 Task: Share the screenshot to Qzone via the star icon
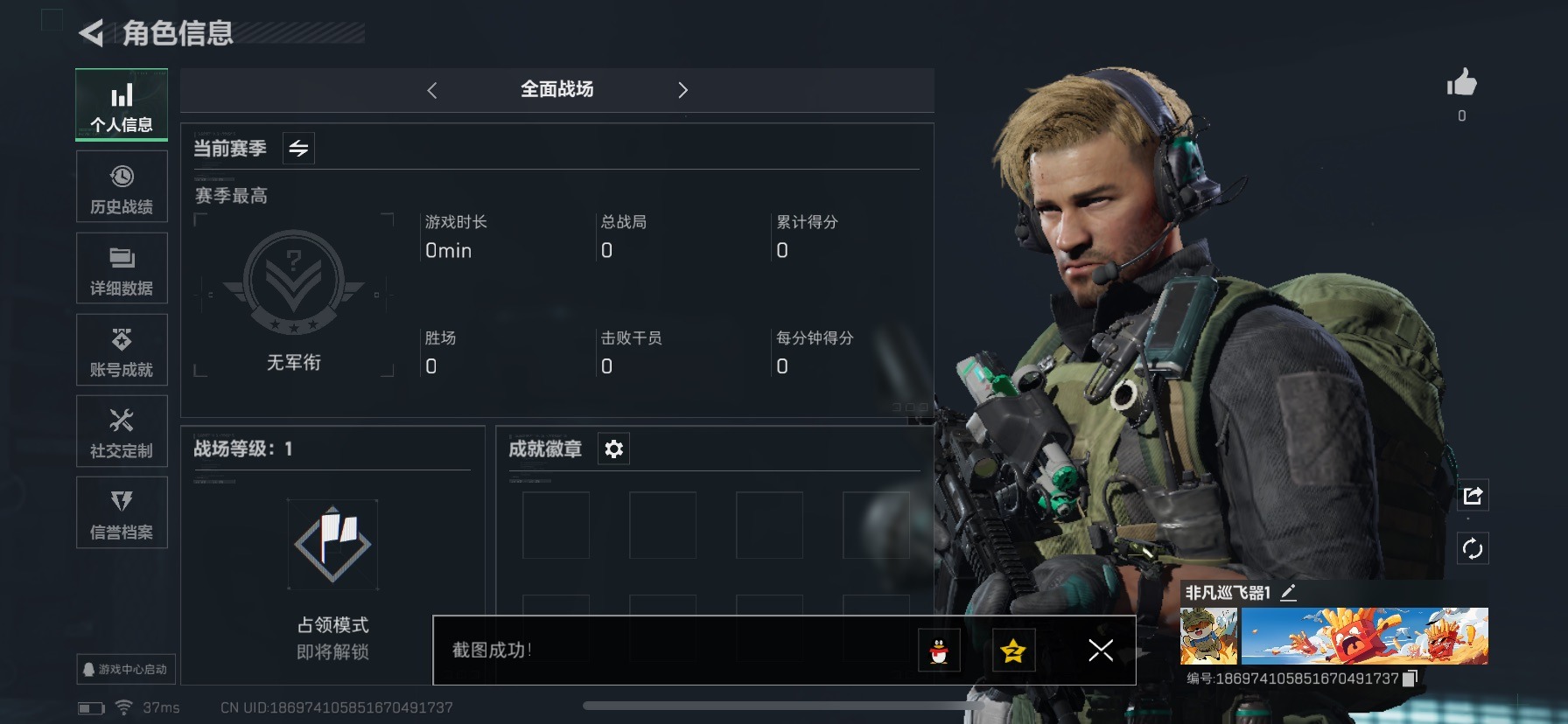[1013, 651]
